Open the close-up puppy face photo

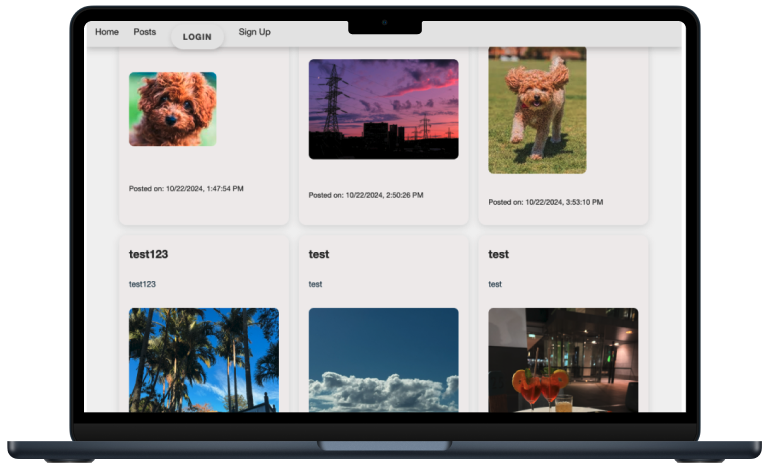[172, 109]
